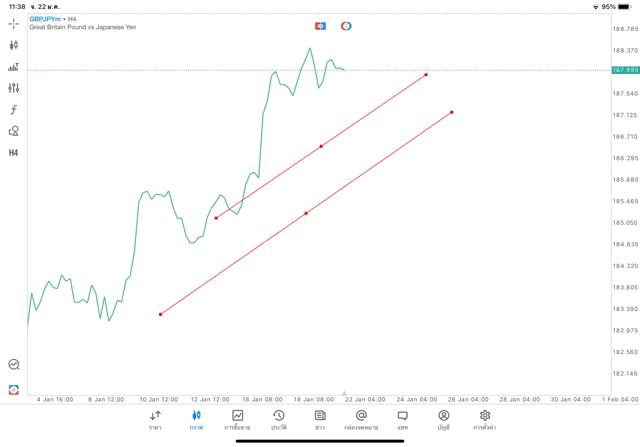This screenshot has height=447, width=640.
Task: Change chart type via candlestick icon
Action: (x=14, y=45)
